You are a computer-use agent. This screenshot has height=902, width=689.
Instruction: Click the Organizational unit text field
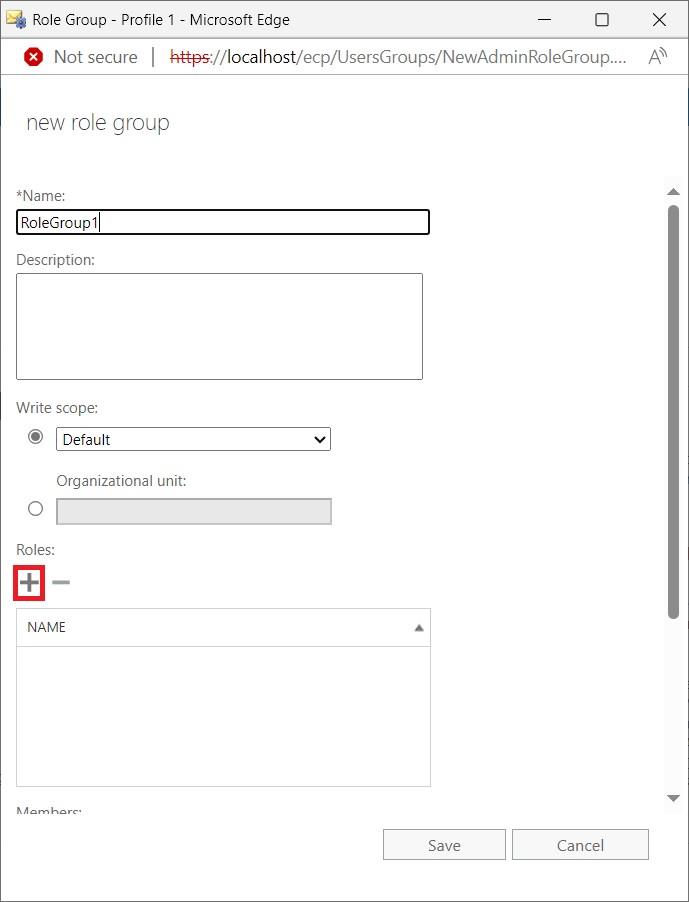pos(193,511)
